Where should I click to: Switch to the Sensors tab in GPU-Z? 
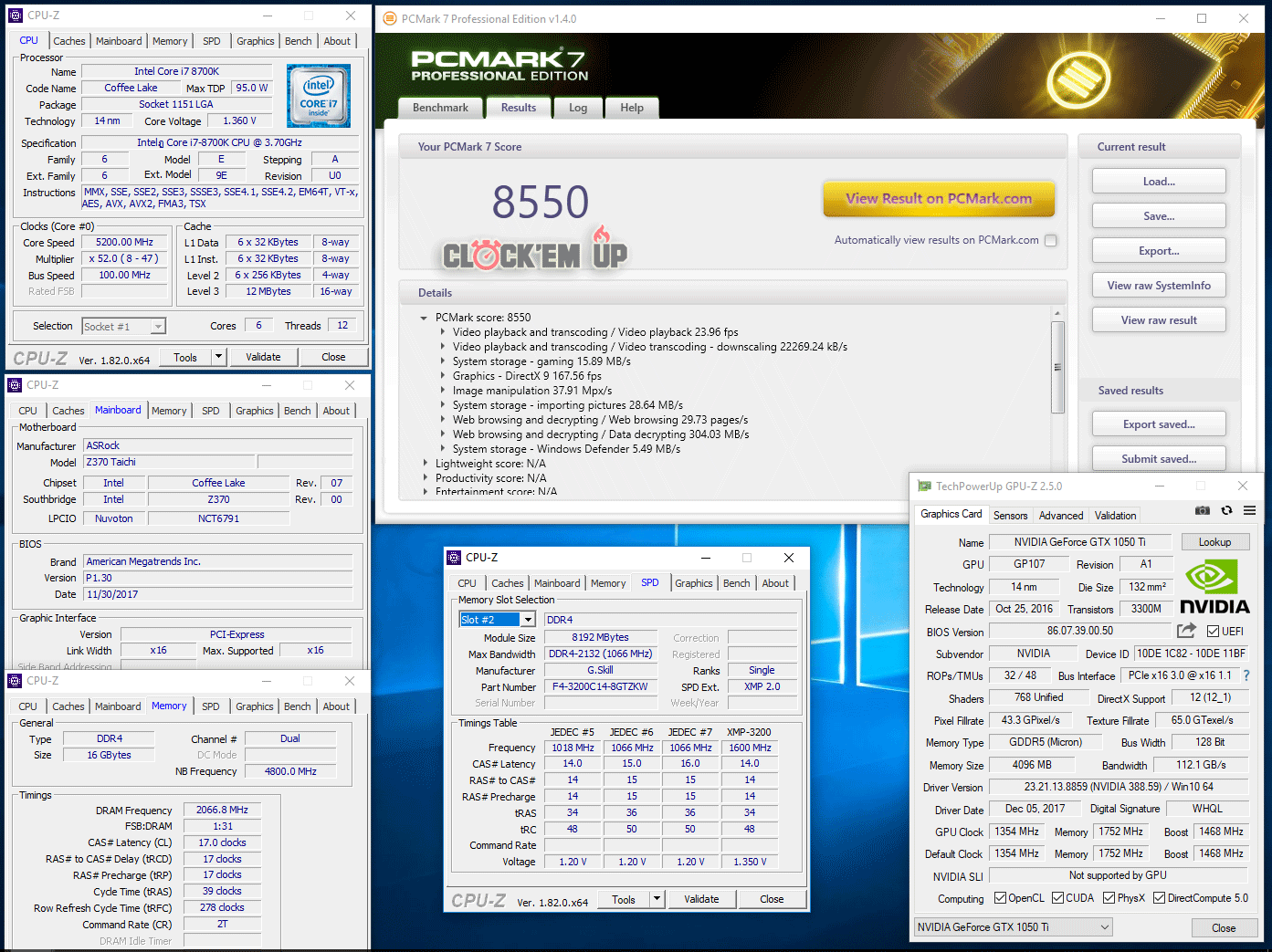point(1010,516)
